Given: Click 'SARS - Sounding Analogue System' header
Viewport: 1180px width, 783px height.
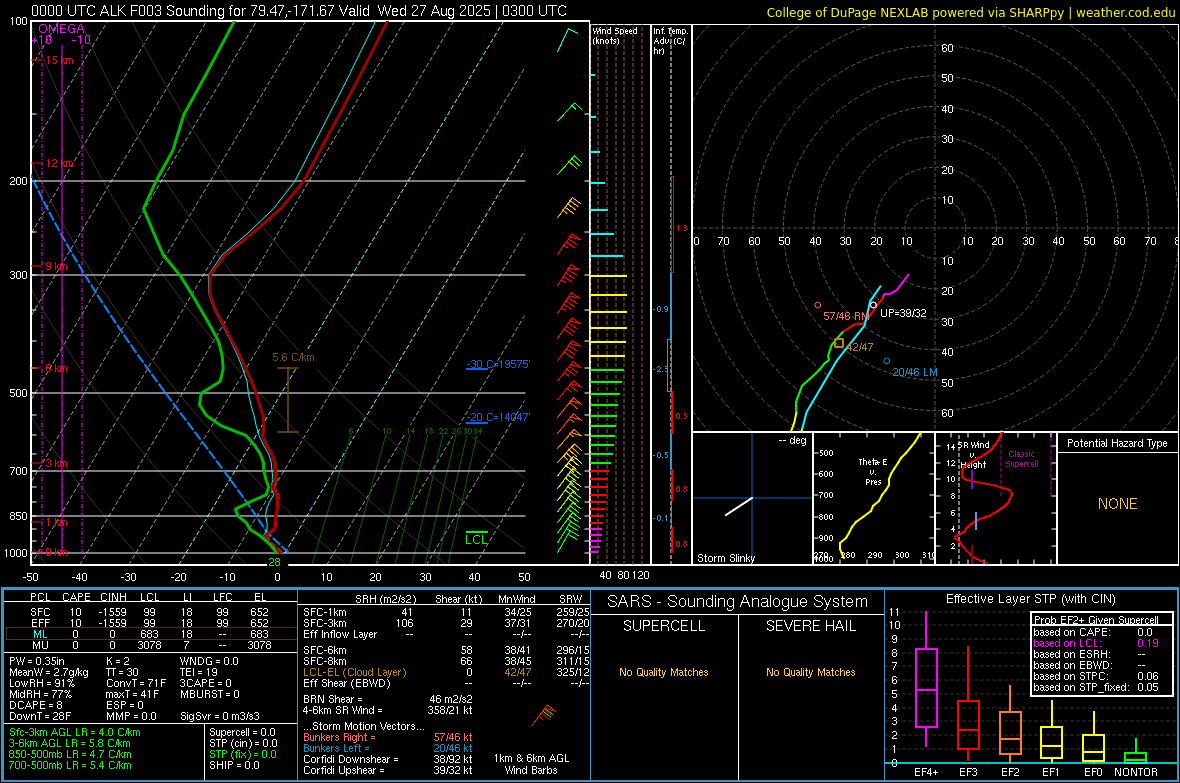Looking at the screenshot, I should click(738, 602).
